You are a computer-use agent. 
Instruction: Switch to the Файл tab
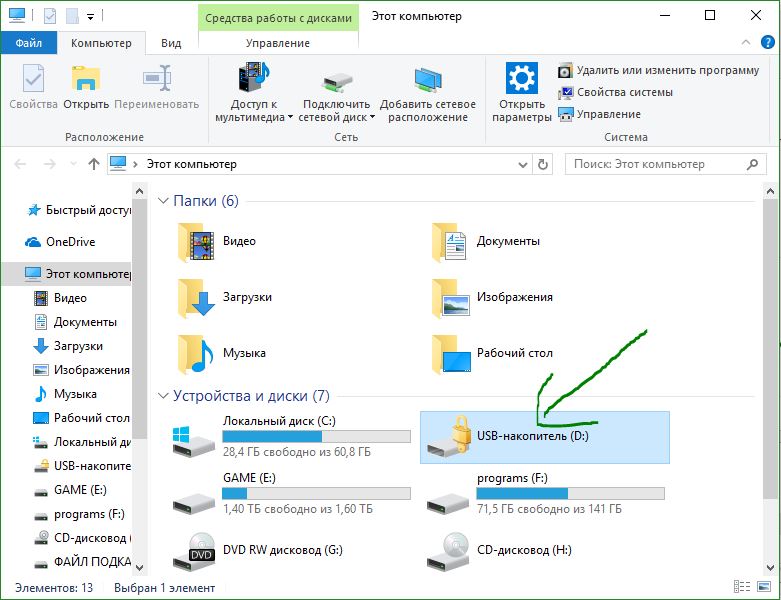(x=28, y=43)
